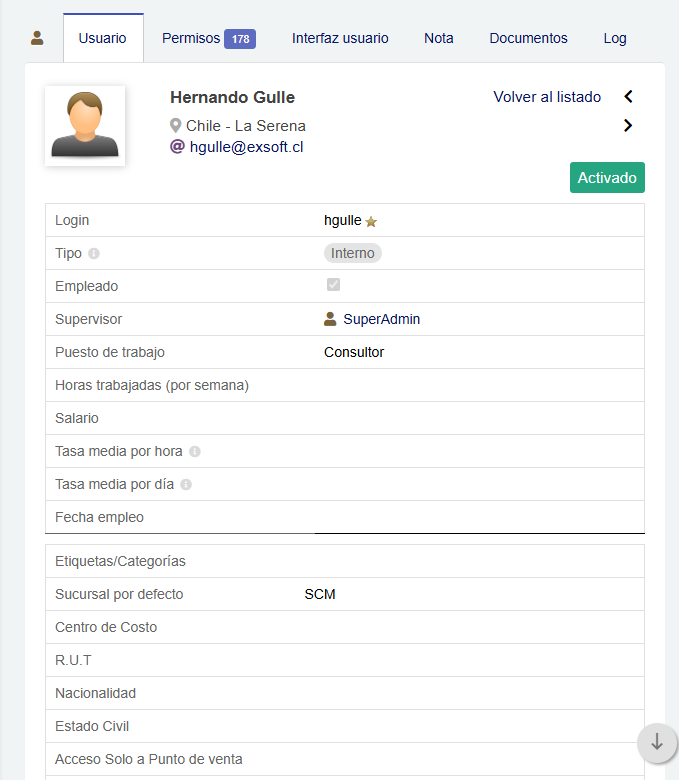Click the star icon next to hgulle login
679x780 pixels.
(x=371, y=221)
